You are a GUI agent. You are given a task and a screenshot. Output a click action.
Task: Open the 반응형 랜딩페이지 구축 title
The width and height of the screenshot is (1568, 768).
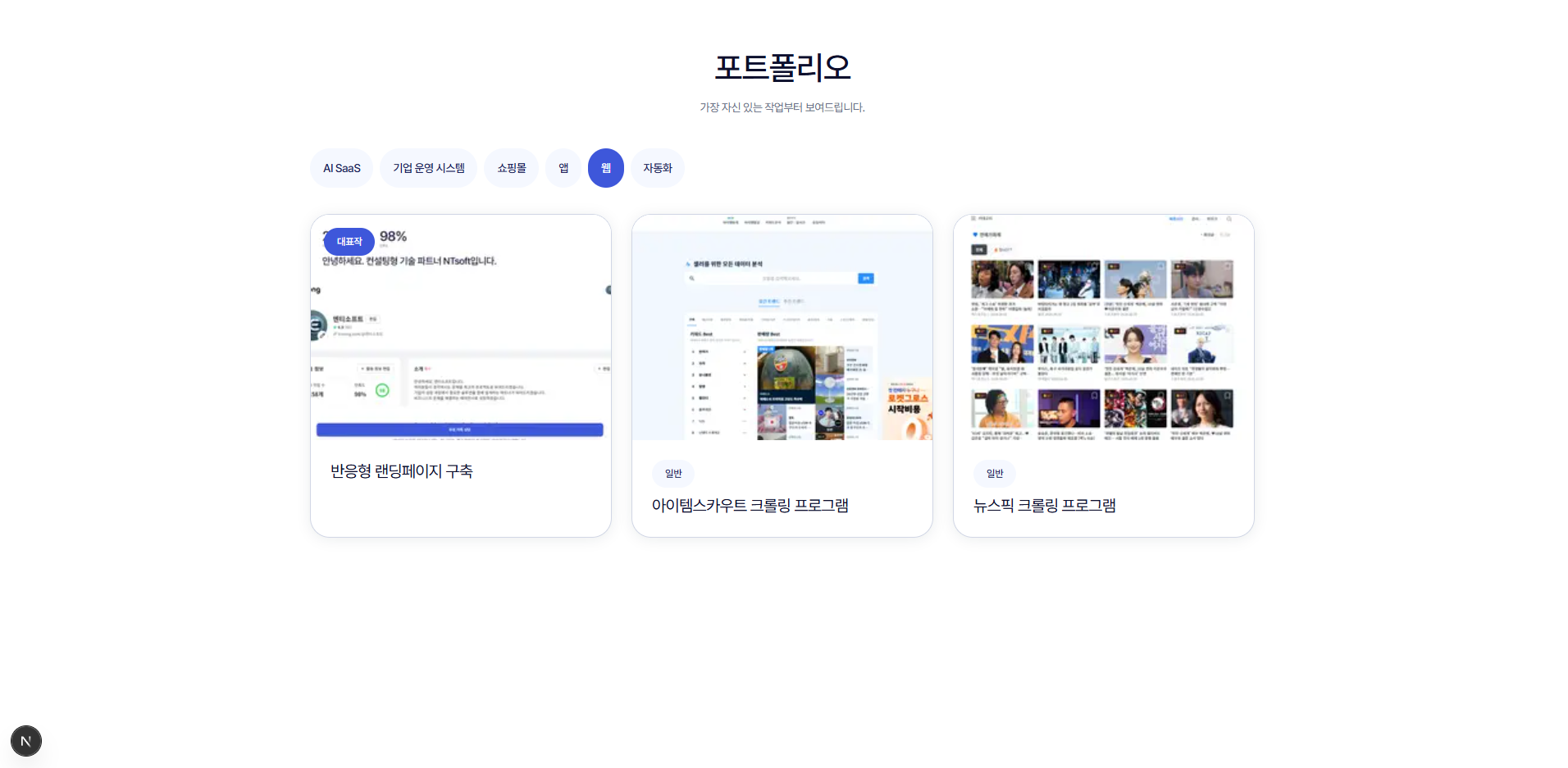coord(402,471)
